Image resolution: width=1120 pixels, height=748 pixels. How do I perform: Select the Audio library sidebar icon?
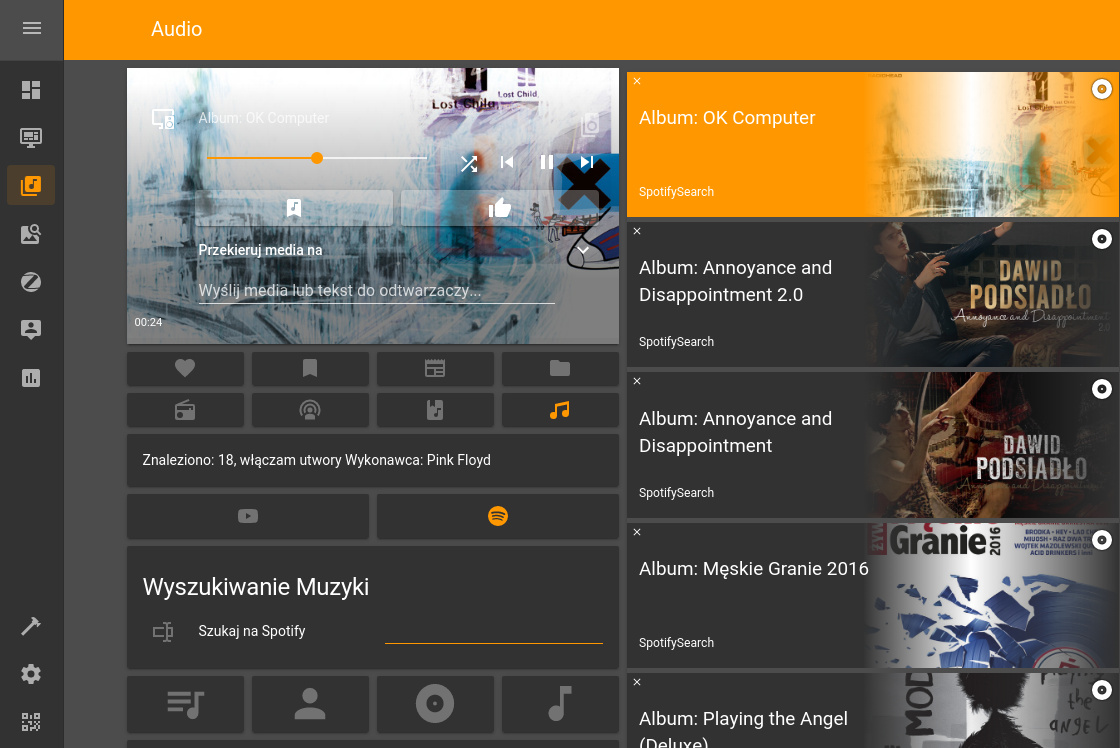(31, 186)
